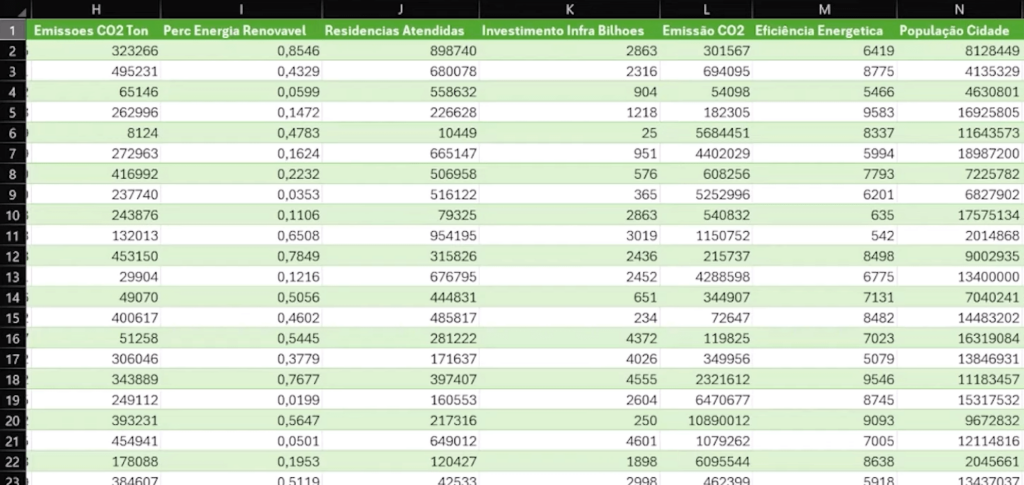This screenshot has width=1024, height=485.
Task: Select cell with value 306046
Action: click(95, 359)
